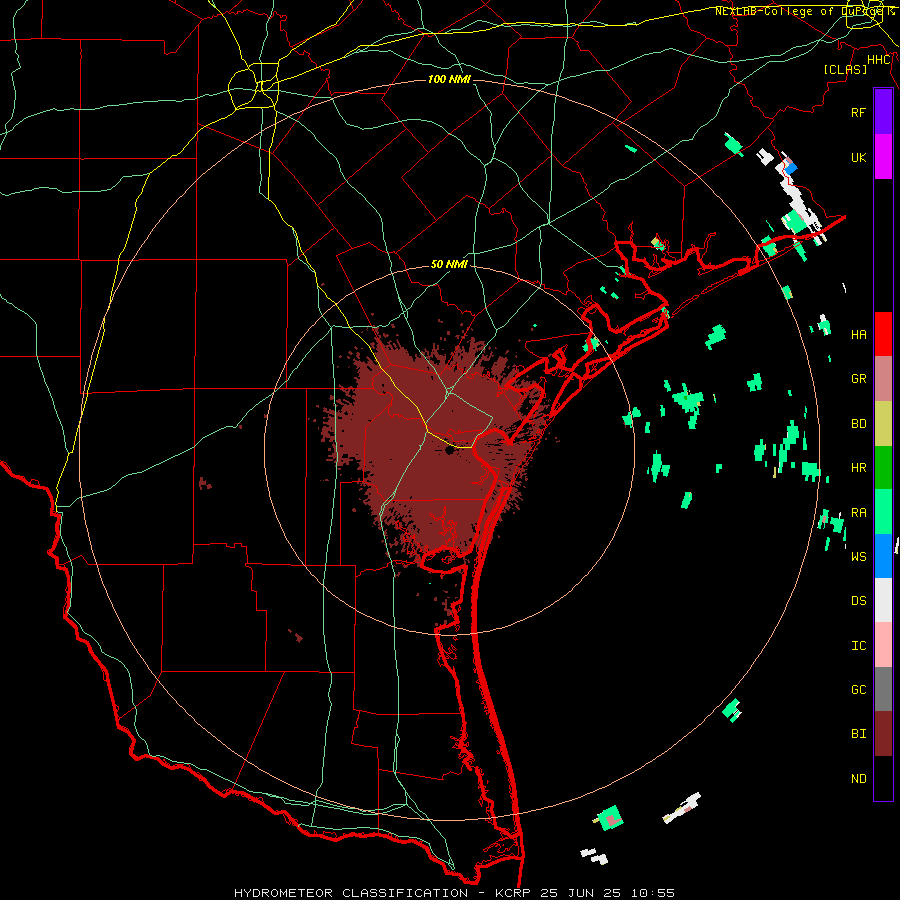The image size is (900, 900).
Task: Click the yellow BD legend swatch
Action: [883, 424]
